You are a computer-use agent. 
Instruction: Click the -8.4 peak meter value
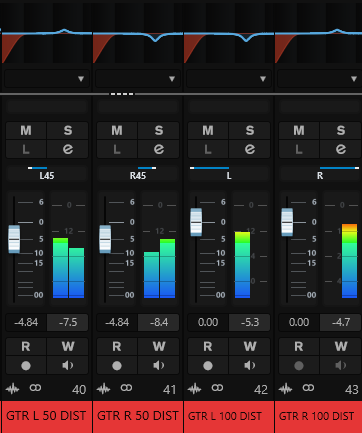[159, 322]
